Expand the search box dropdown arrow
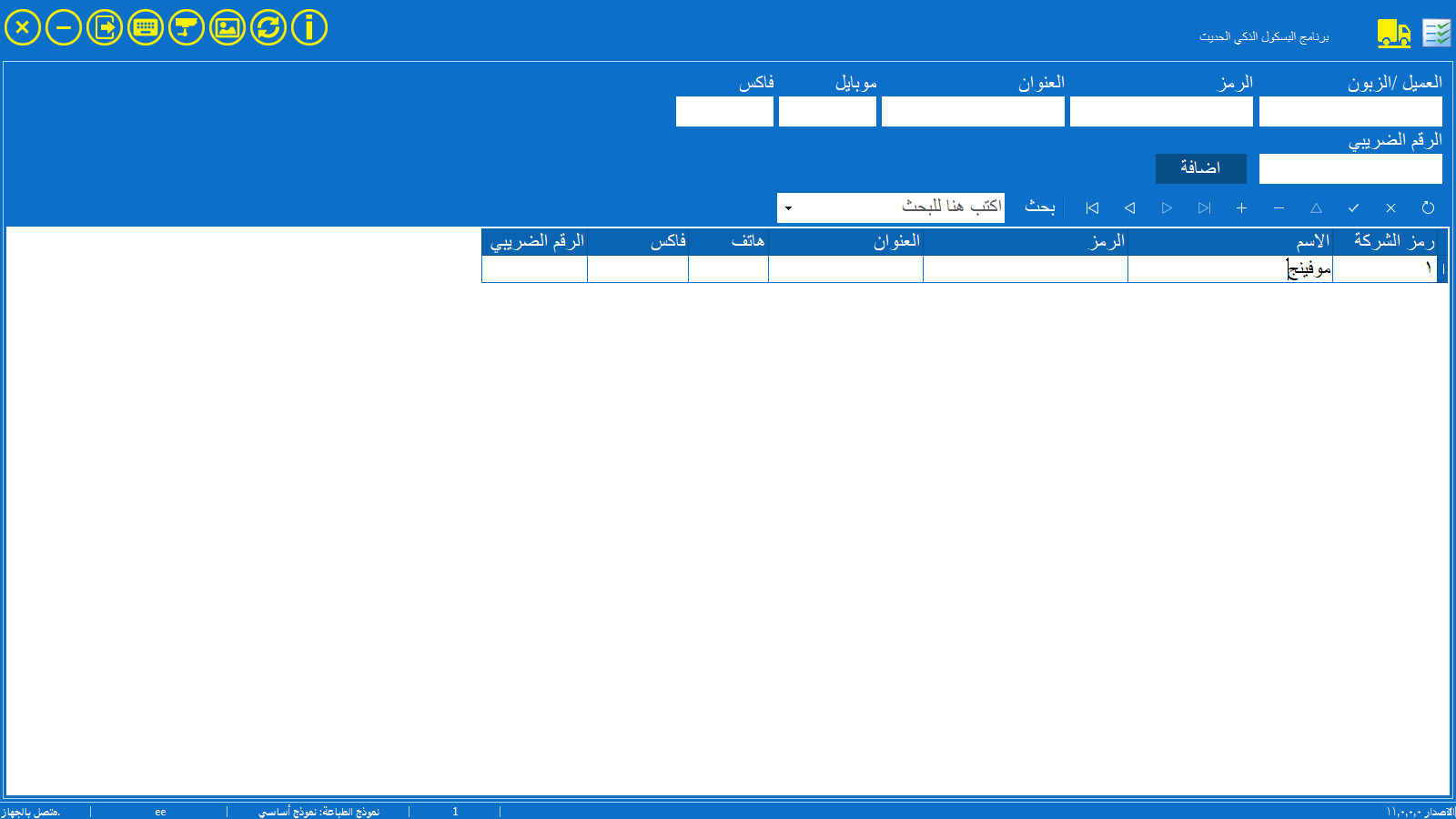This screenshot has height=819, width=1456. [x=788, y=208]
